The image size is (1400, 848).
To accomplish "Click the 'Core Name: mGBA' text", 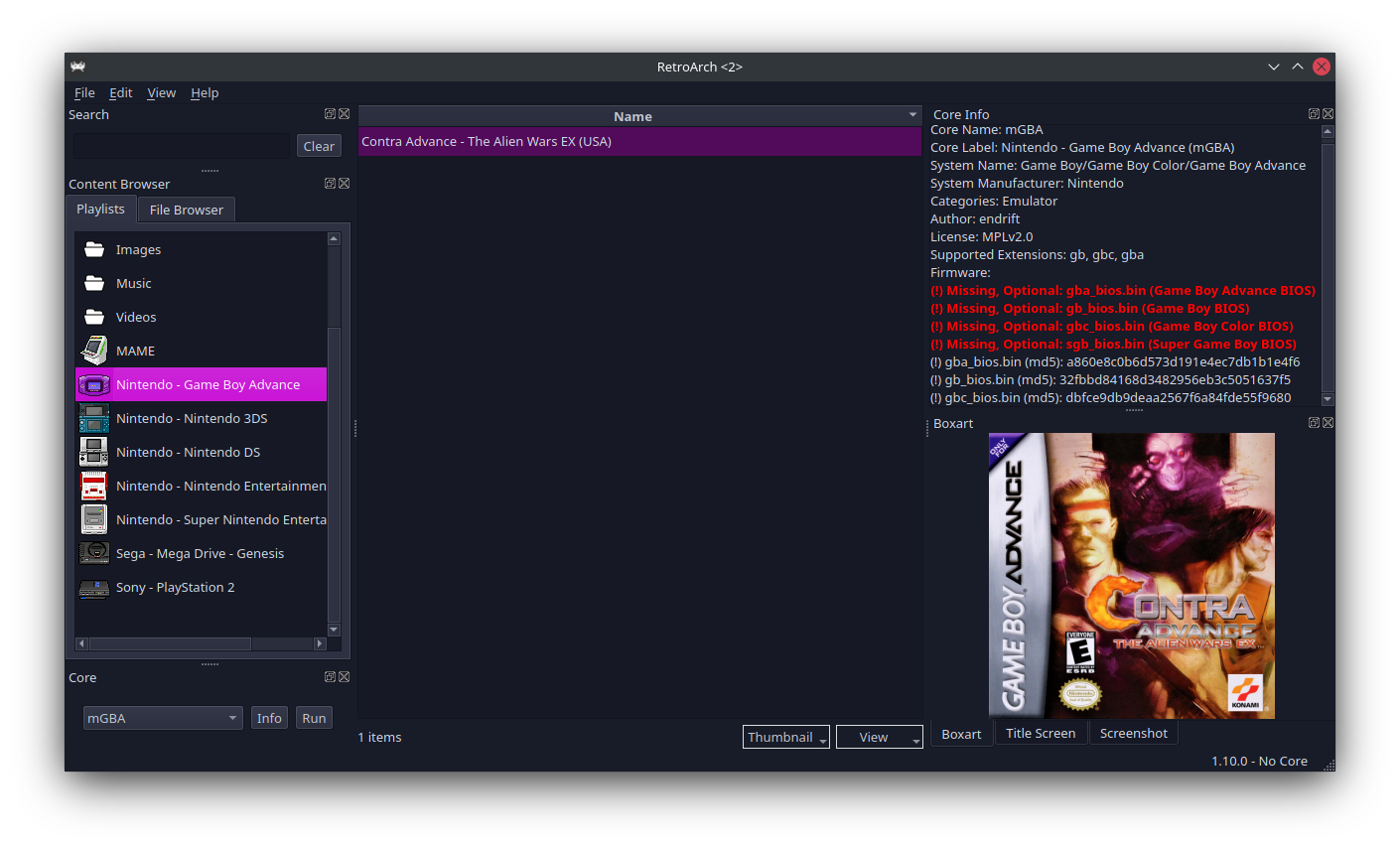I will pyautogui.click(x=987, y=129).
